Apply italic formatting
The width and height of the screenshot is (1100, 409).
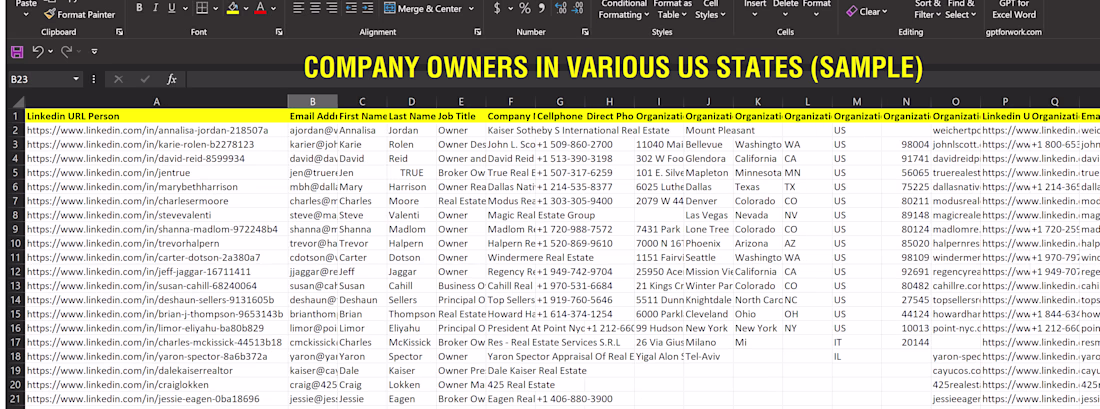pos(155,8)
